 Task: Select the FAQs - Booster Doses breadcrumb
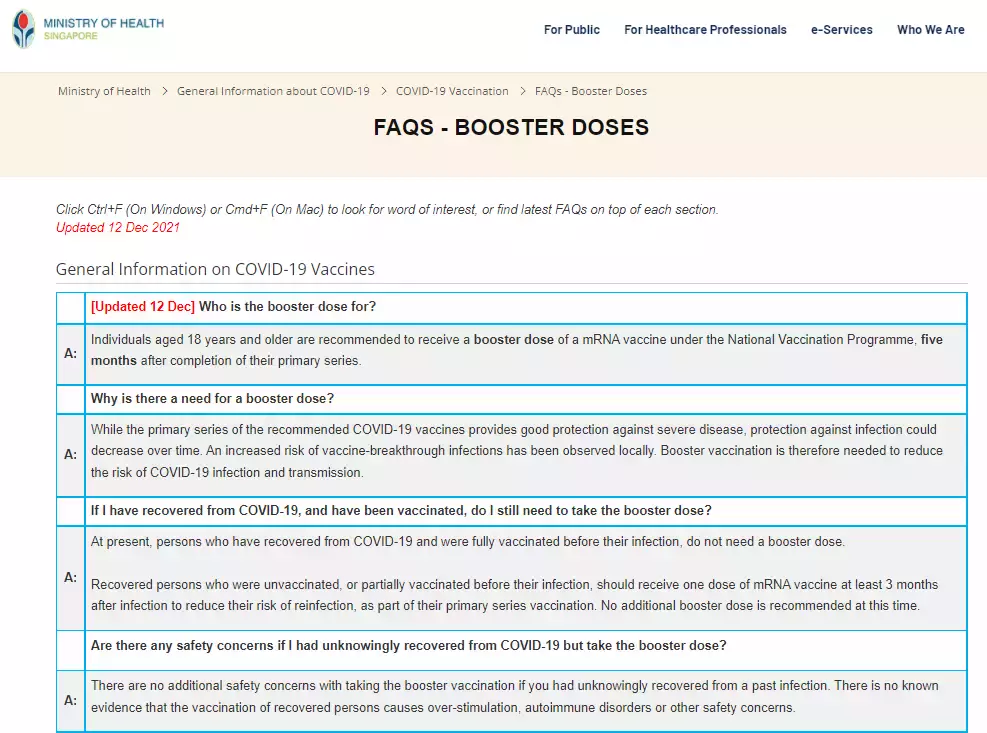click(590, 91)
